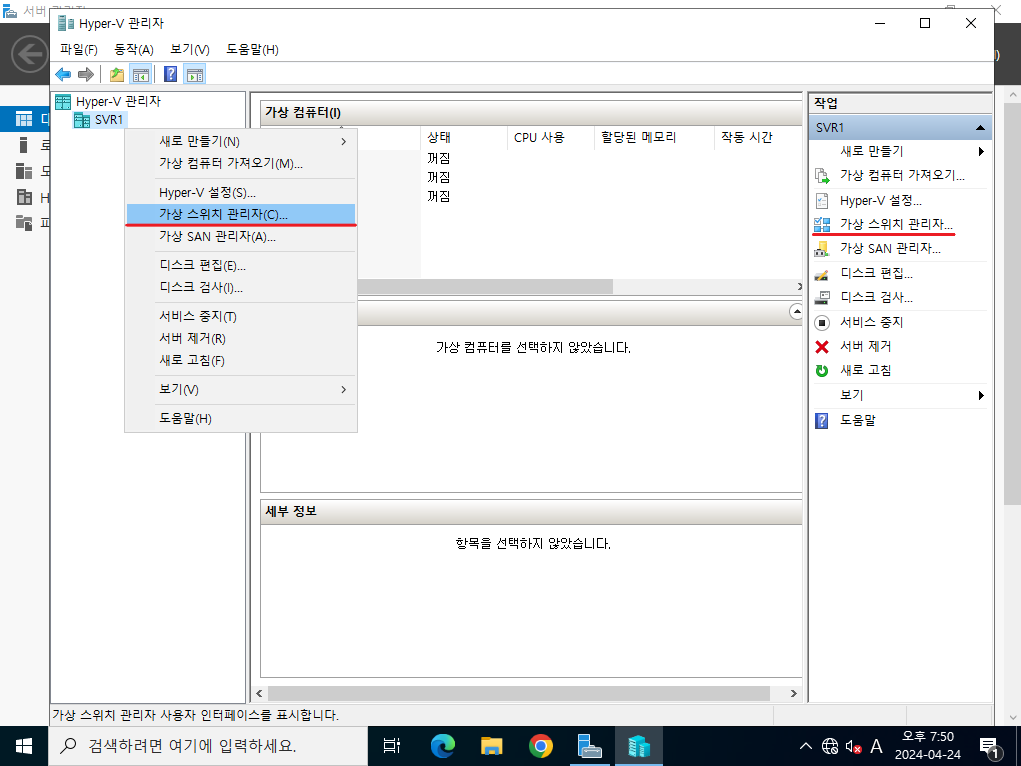Screen dimensions: 1021x766
Task: Open File Explorer from the taskbar
Action: coord(492,746)
